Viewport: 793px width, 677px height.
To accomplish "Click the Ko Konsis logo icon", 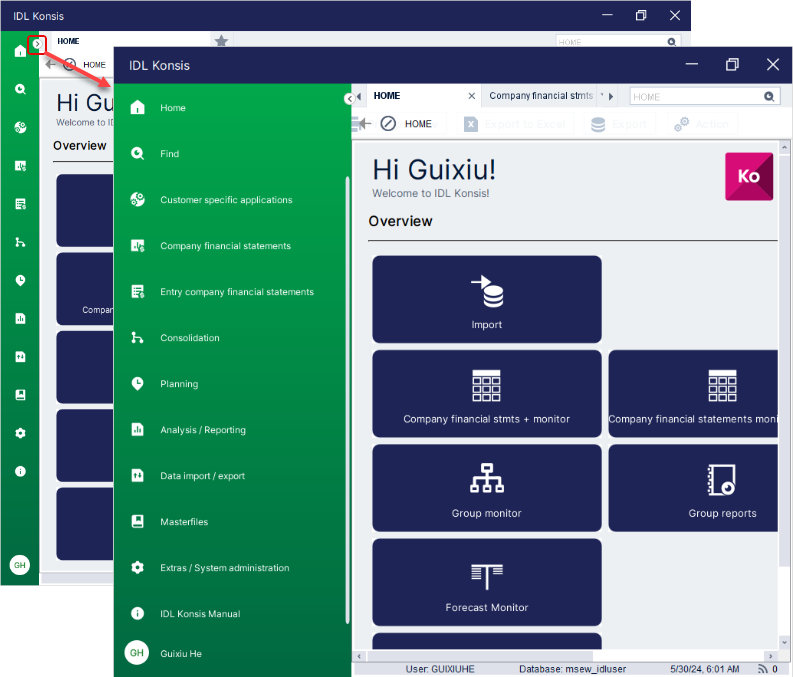I will coord(748,176).
